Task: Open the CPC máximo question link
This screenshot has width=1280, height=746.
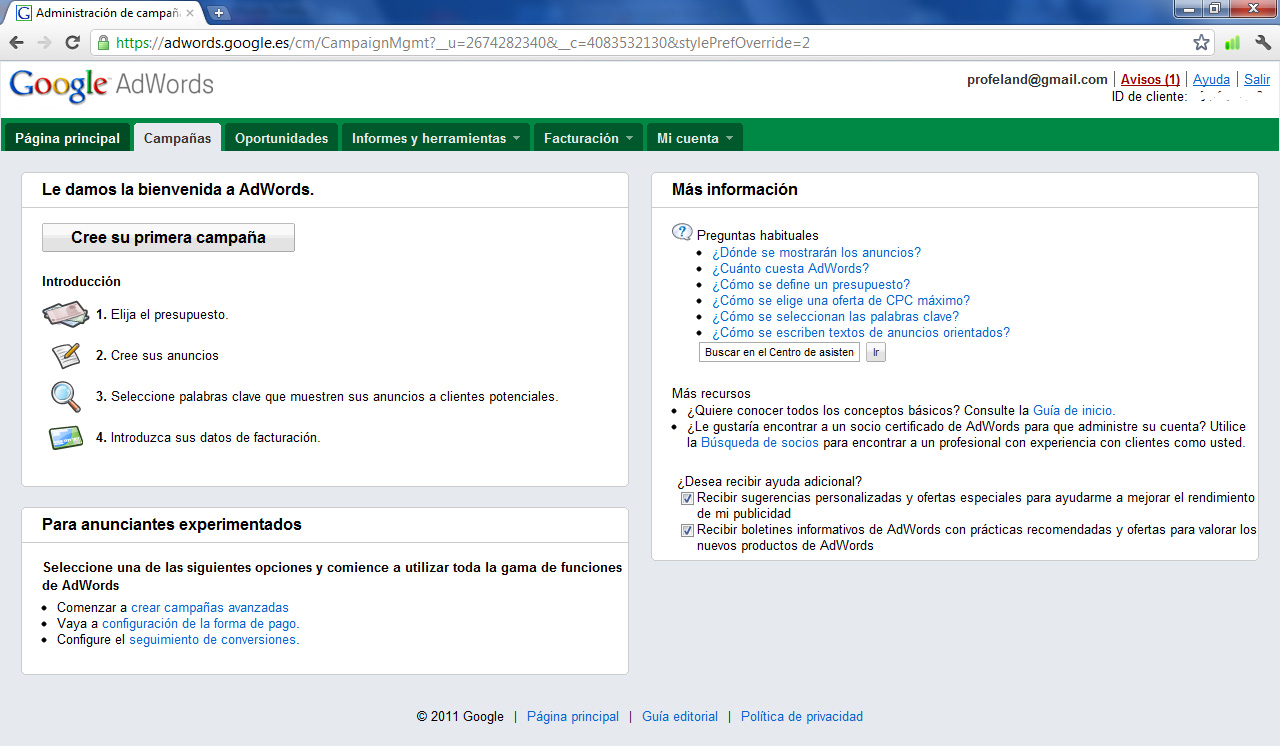Action: click(x=841, y=301)
